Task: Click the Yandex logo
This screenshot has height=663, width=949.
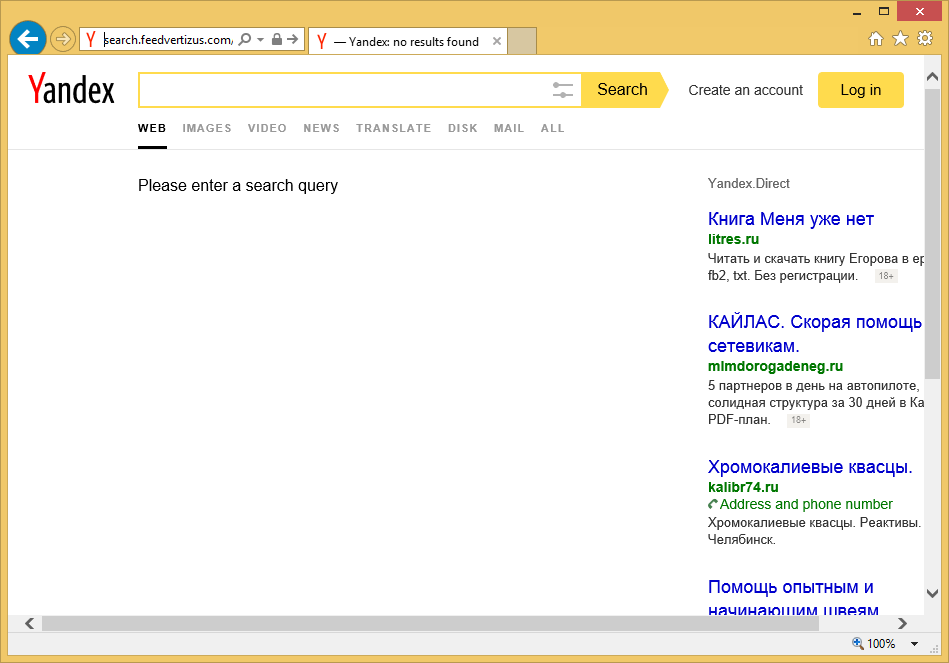Action: point(72,90)
